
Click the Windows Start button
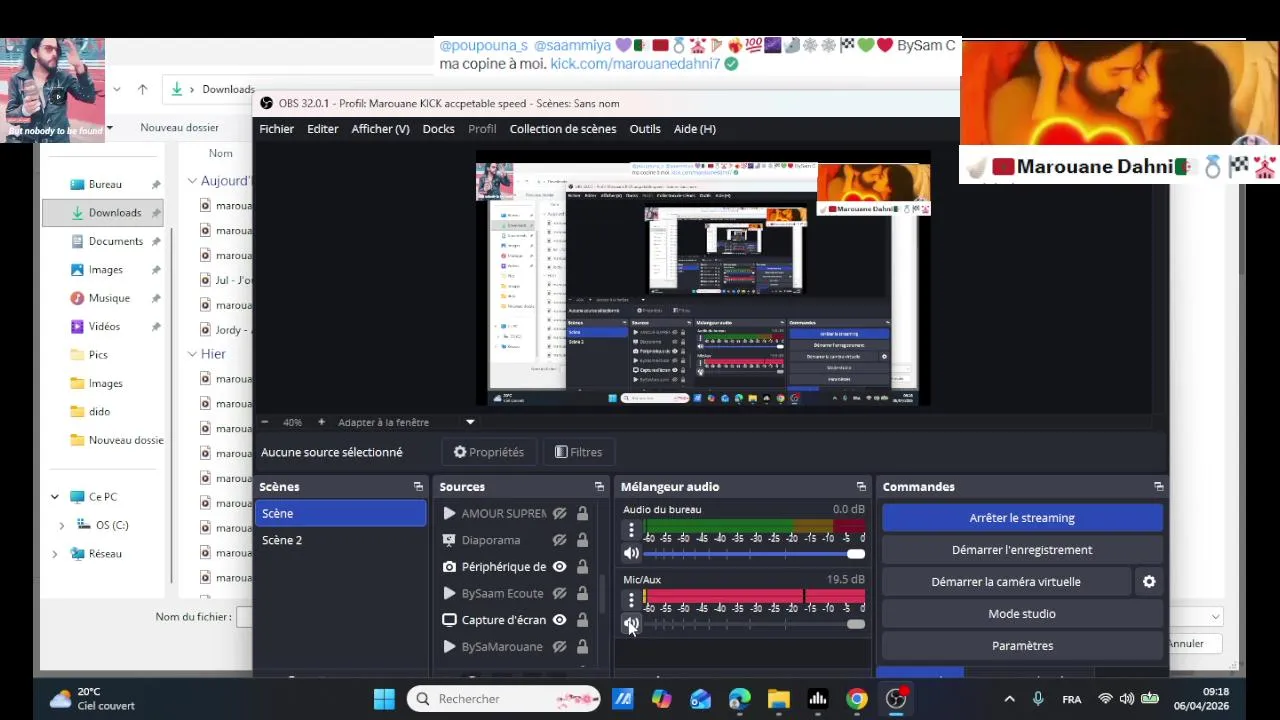tap(384, 699)
